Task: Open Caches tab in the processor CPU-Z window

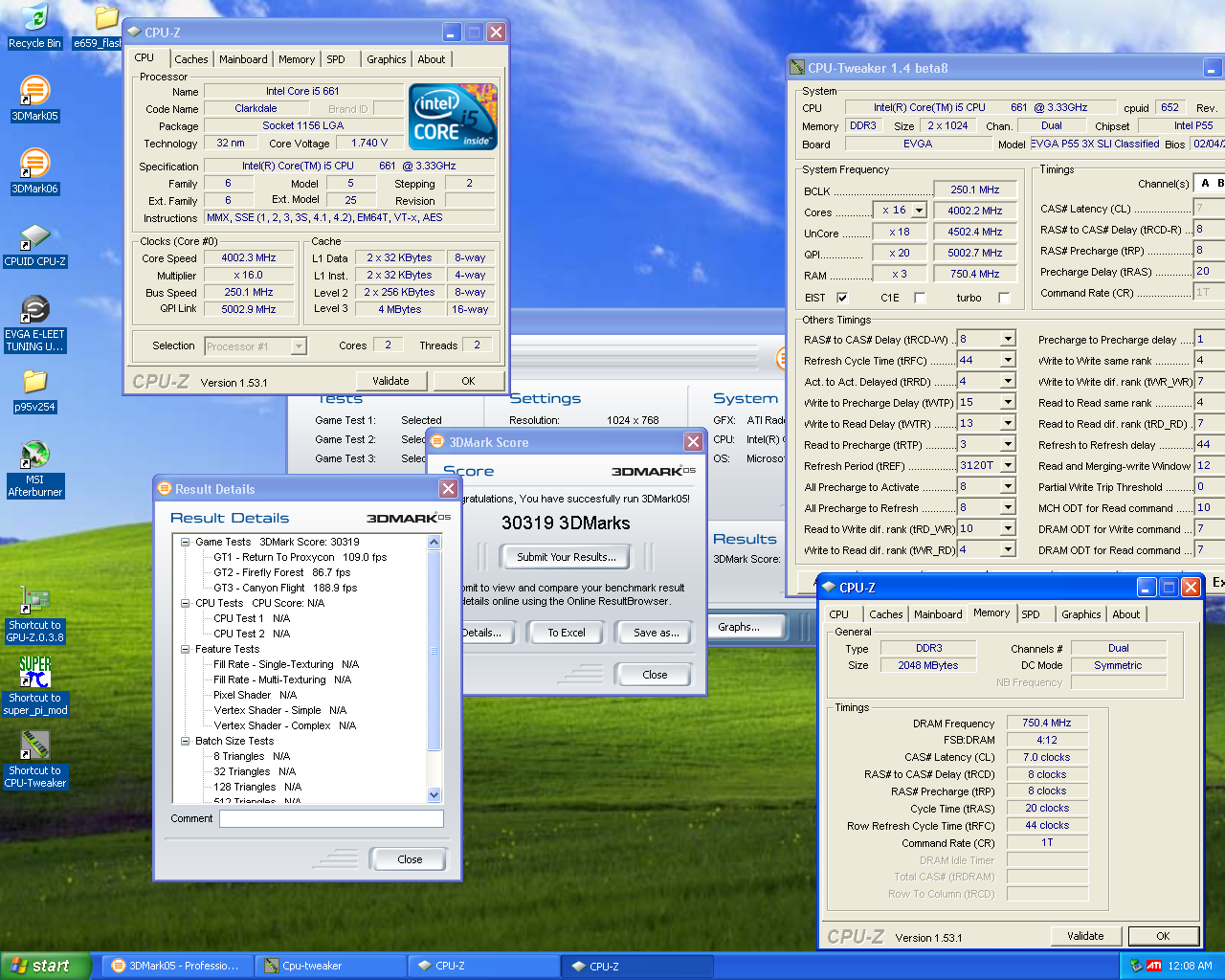Action: click(191, 59)
